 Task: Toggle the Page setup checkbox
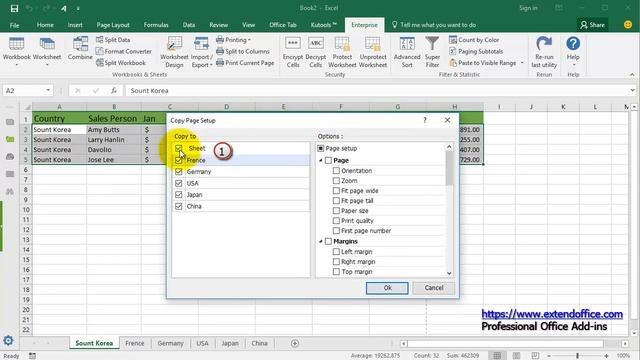point(321,148)
